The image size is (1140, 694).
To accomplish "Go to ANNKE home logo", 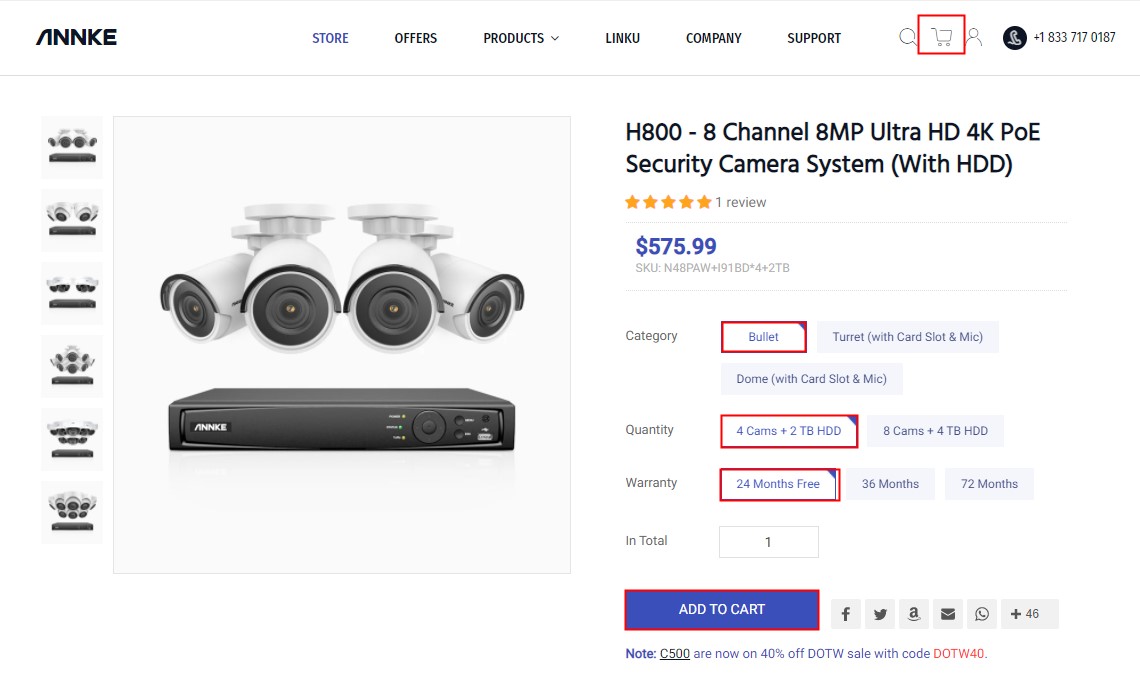I will click(x=76, y=37).
